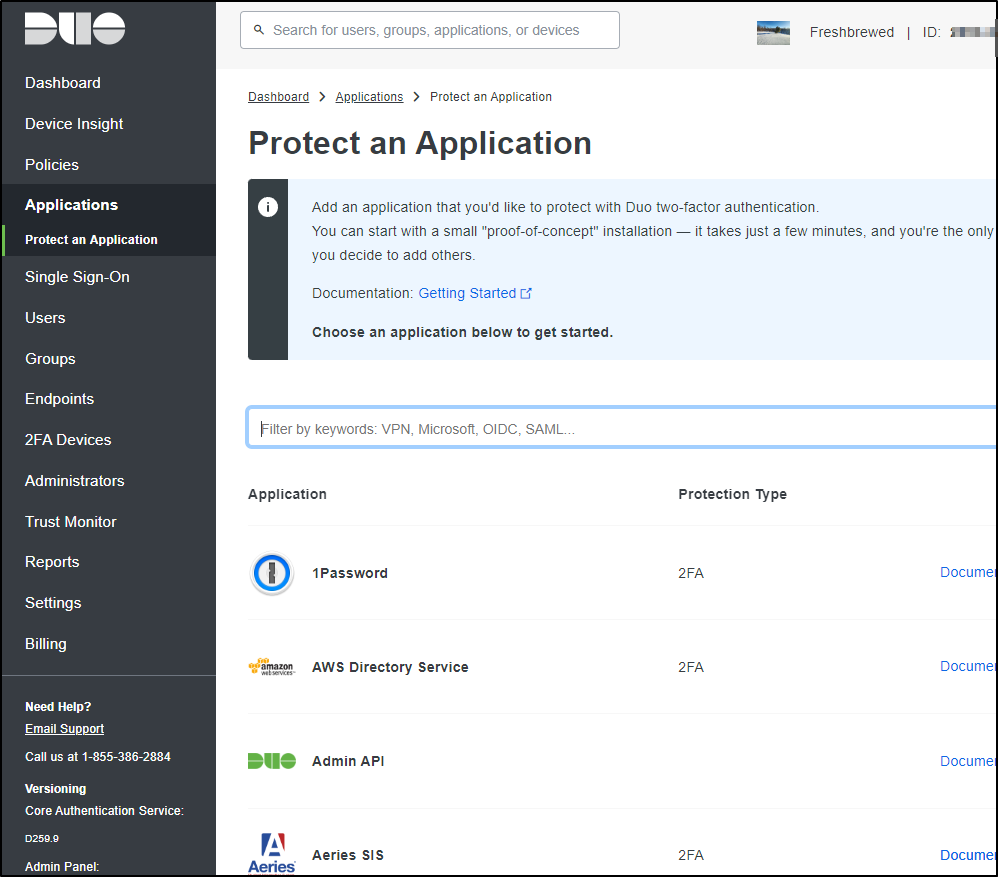Screen dimensions: 998x877
Task: Focus the global search field
Action: 430,30
